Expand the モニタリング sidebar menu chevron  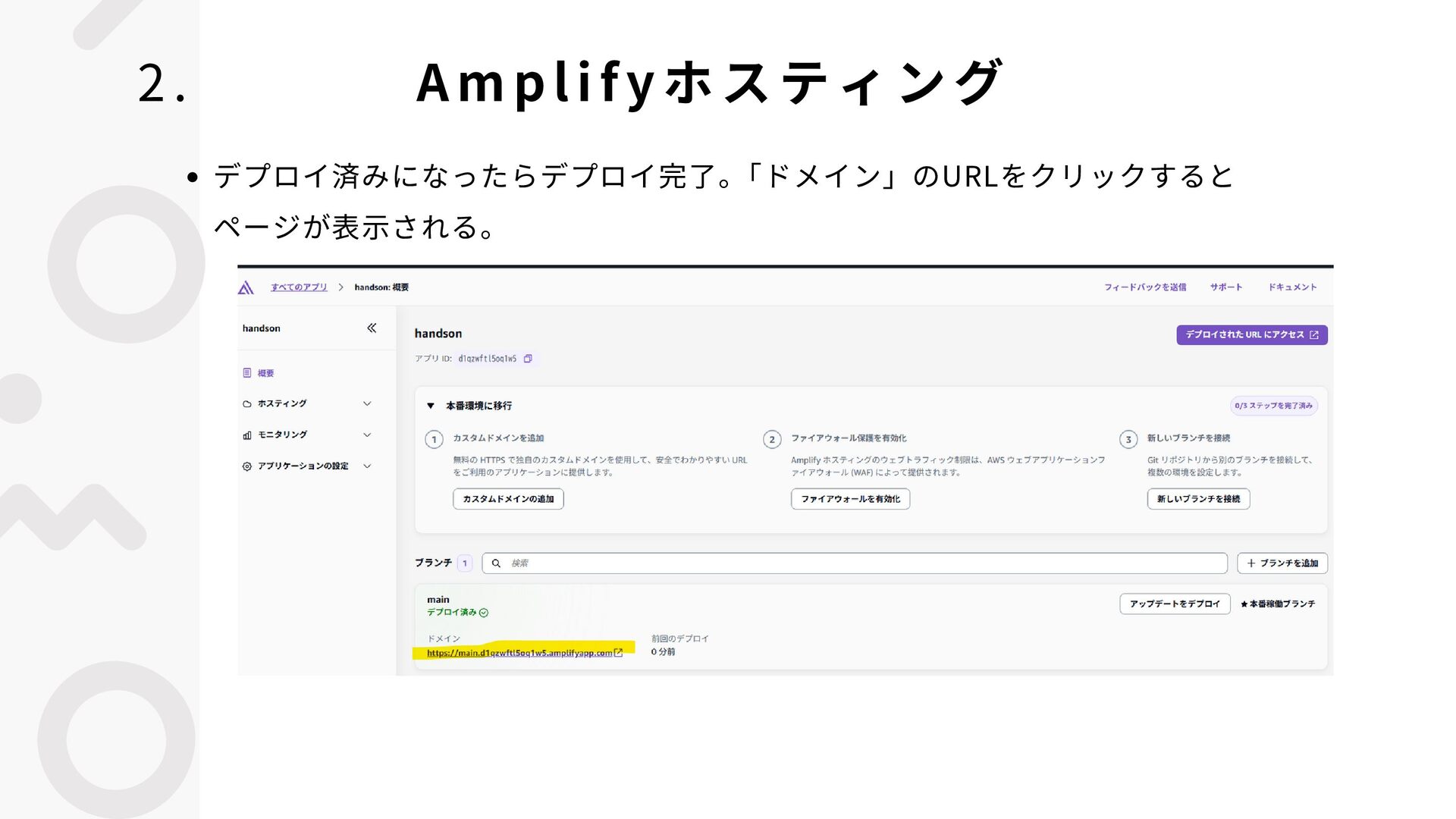pyautogui.click(x=367, y=435)
